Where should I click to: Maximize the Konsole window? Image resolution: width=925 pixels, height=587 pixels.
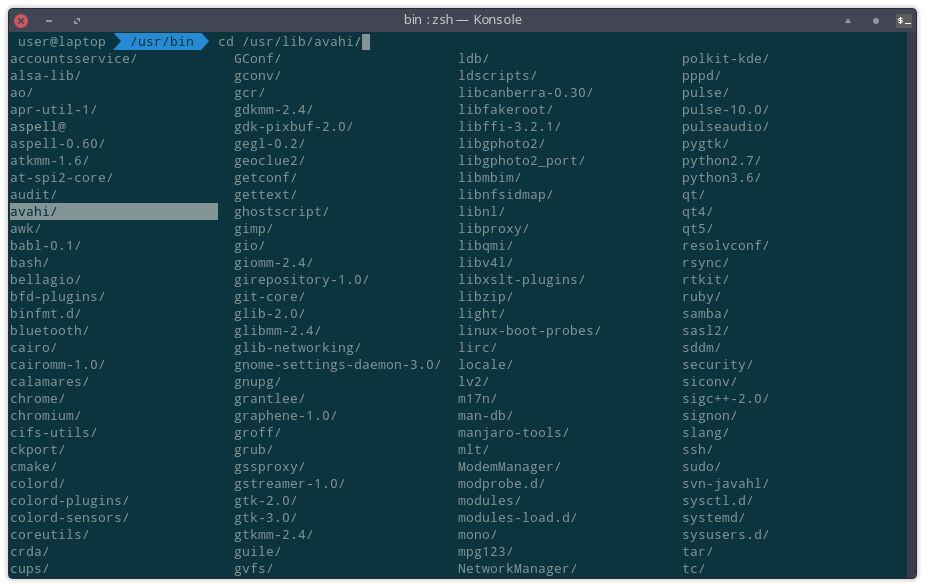click(77, 20)
